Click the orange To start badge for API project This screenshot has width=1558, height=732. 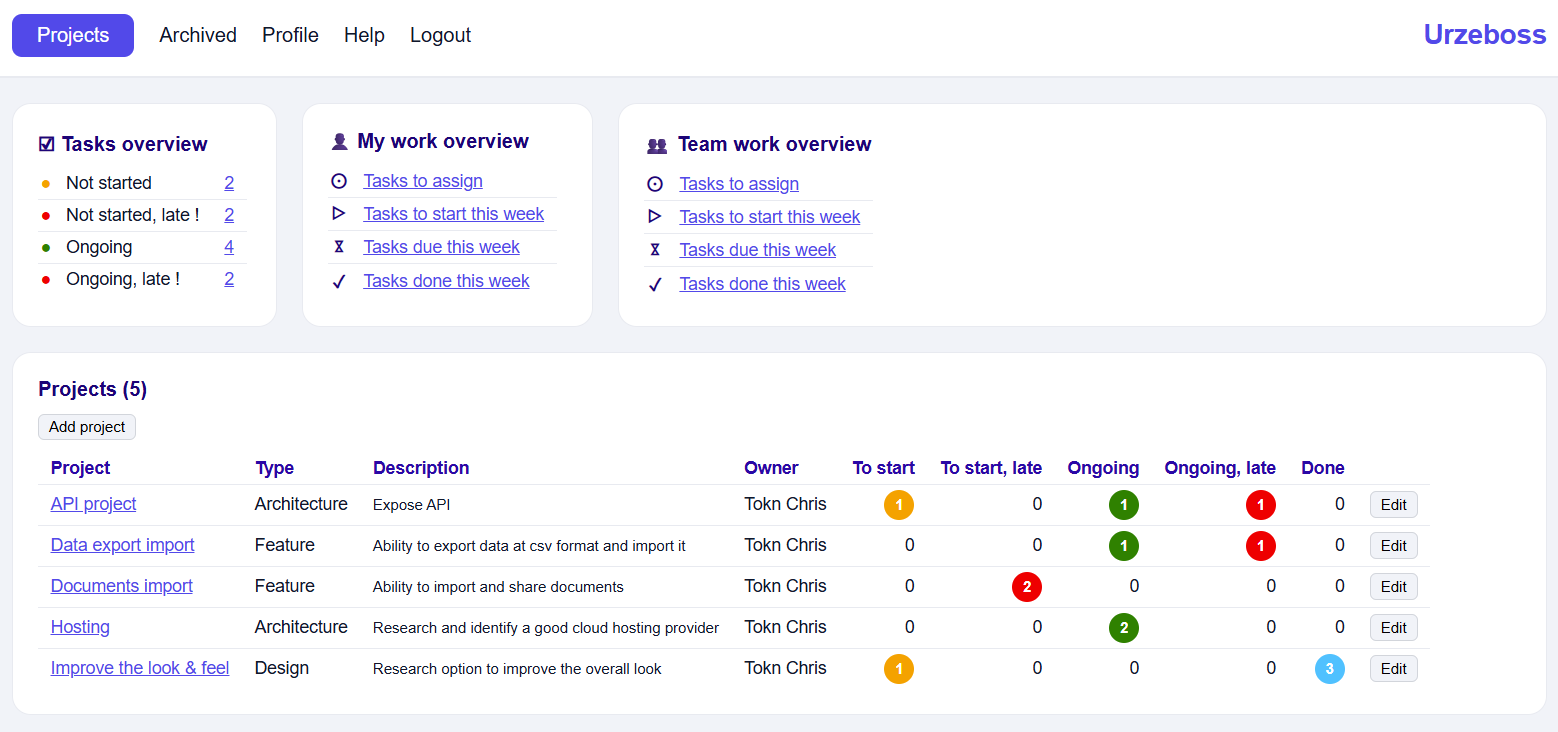898,505
